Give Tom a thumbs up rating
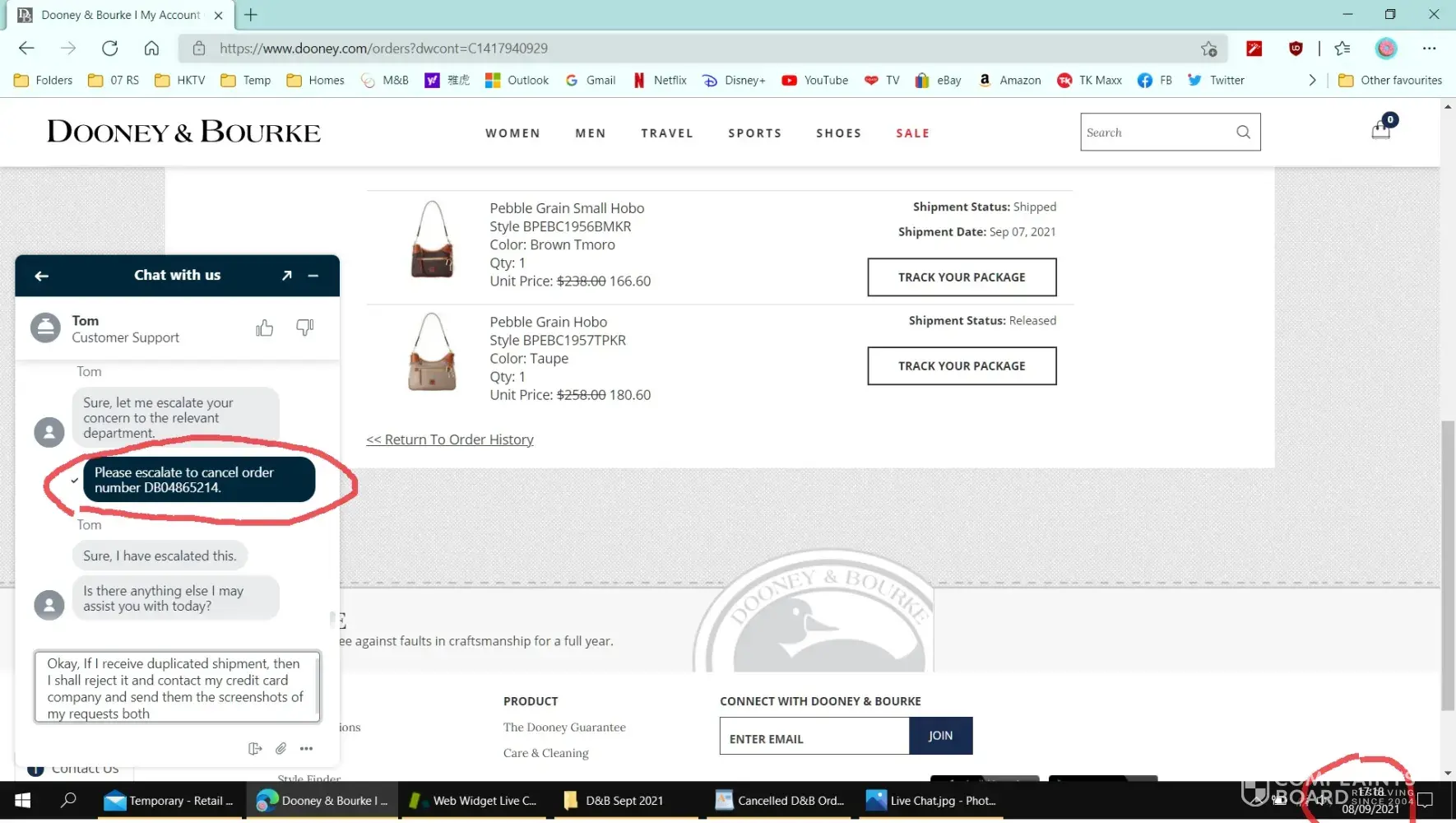Image resolution: width=1456 pixels, height=823 pixels. pyautogui.click(x=264, y=328)
